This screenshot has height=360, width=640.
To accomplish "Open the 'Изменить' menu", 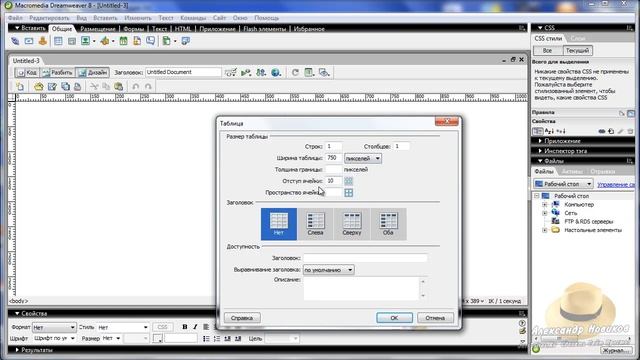I will point(138,18).
